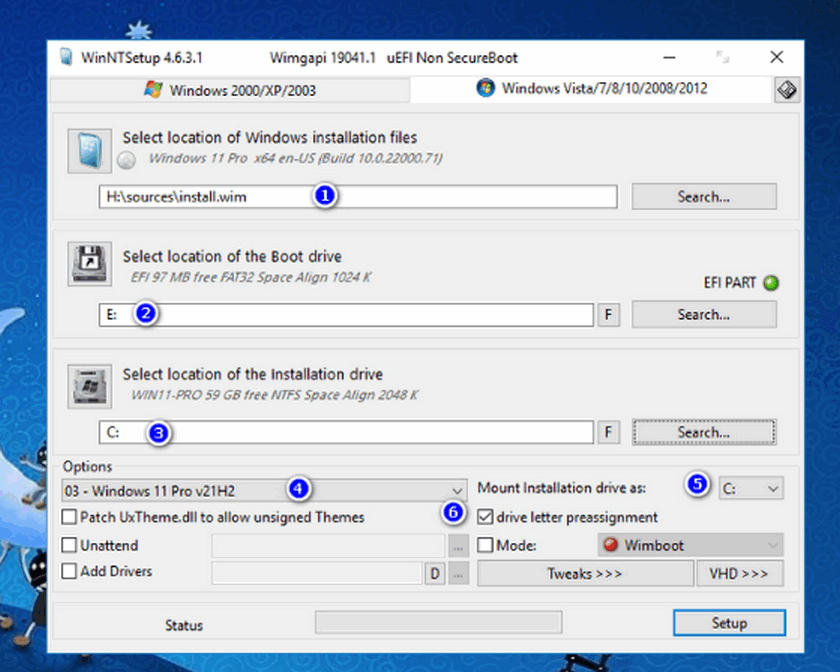The height and width of the screenshot is (672, 840).
Task: Click the Windows installation files source icon
Action: [89, 151]
